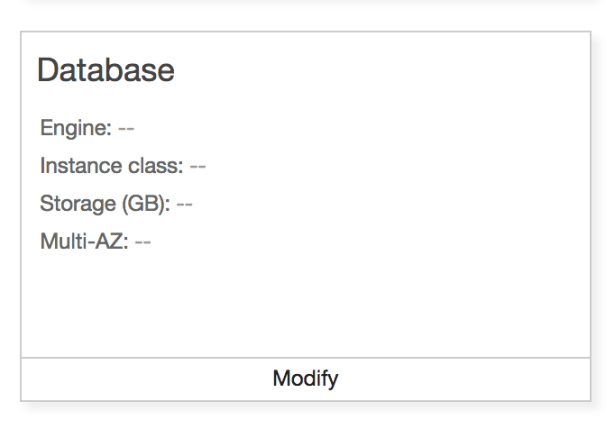
Task: Click the Engine label
Action: [x=76, y=128]
